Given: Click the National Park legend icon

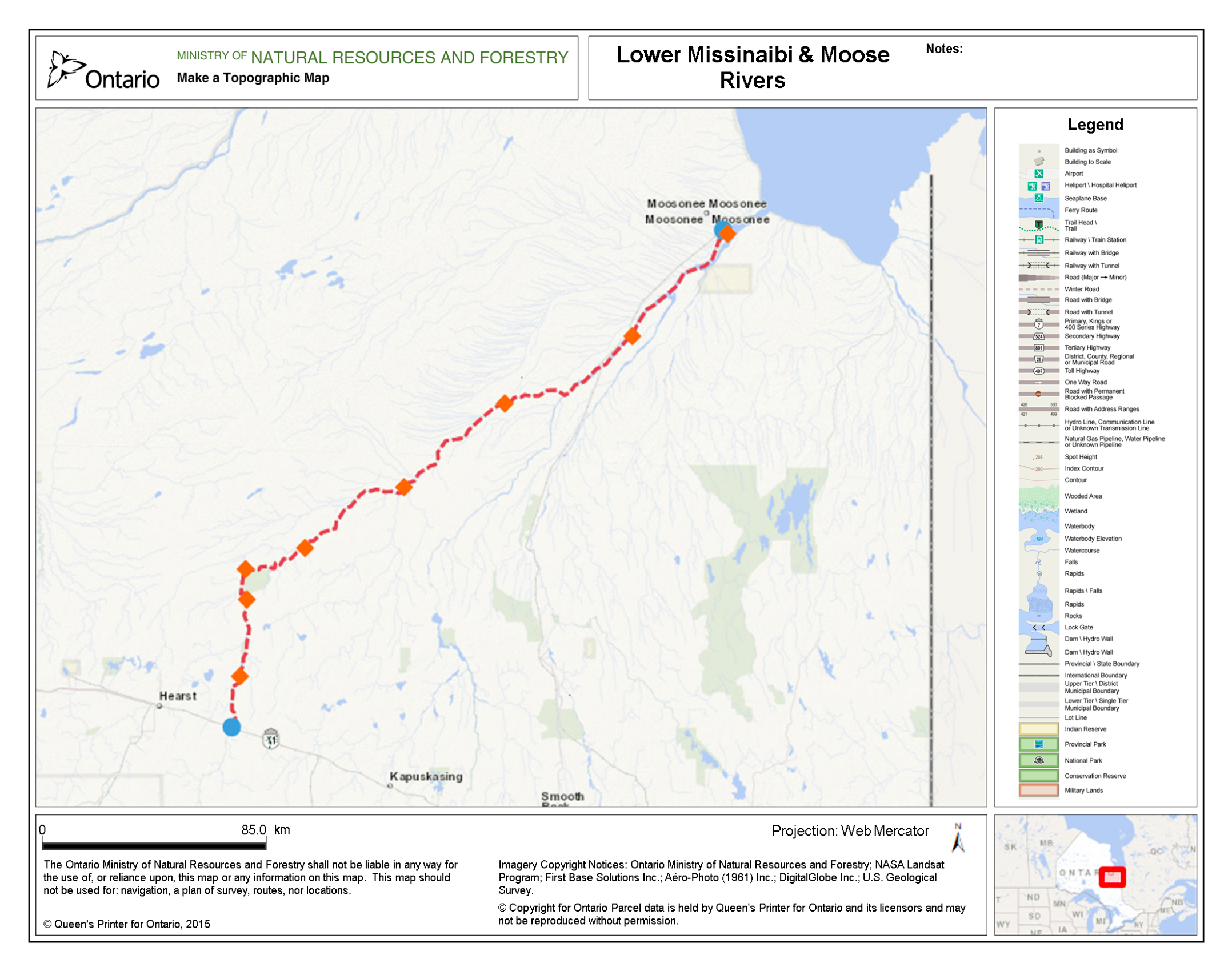Looking at the screenshot, I should click(1038, 760).
